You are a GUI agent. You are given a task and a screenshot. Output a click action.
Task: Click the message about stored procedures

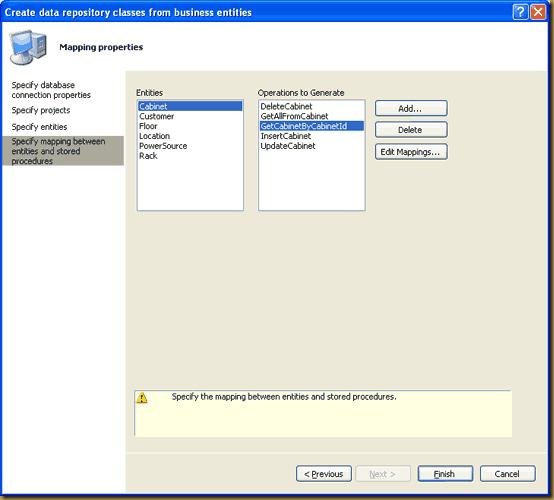click(284, 397)
